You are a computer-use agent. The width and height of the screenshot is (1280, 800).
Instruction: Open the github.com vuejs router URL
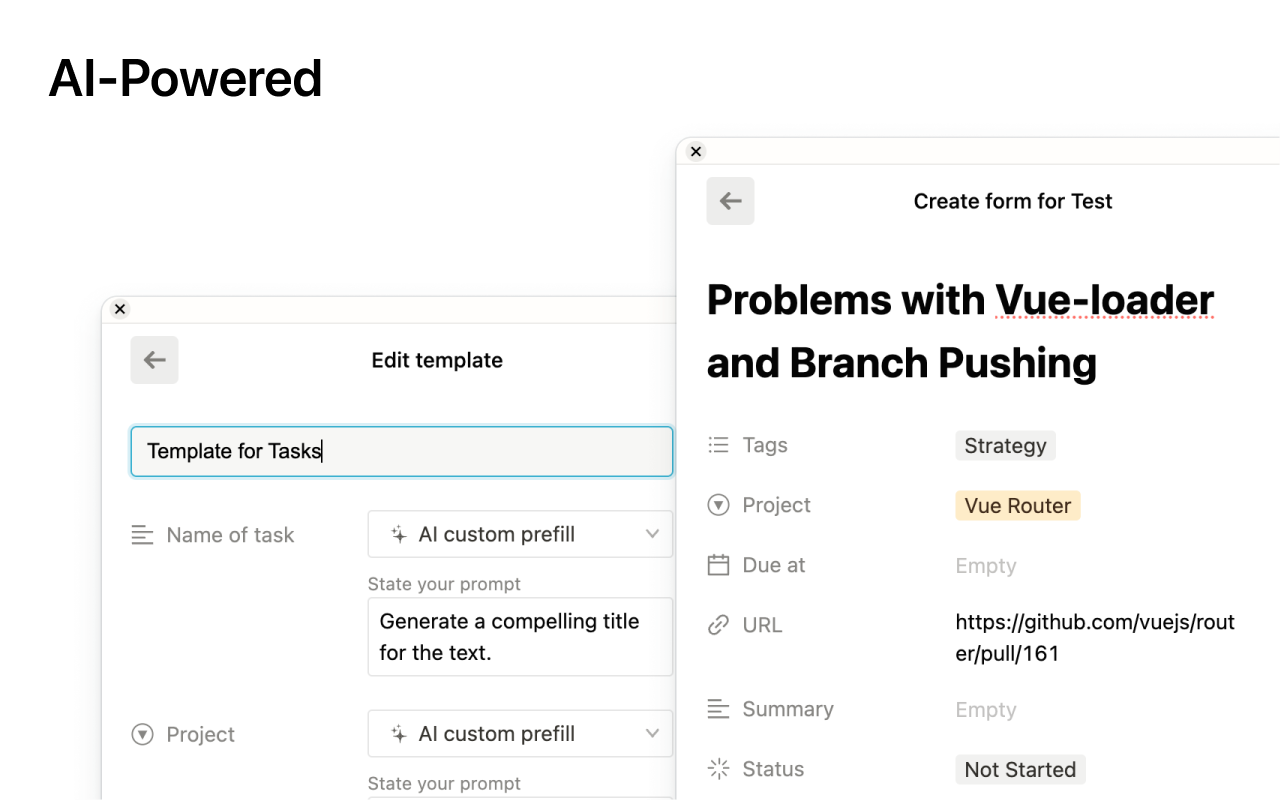[x=1095, y=638]
